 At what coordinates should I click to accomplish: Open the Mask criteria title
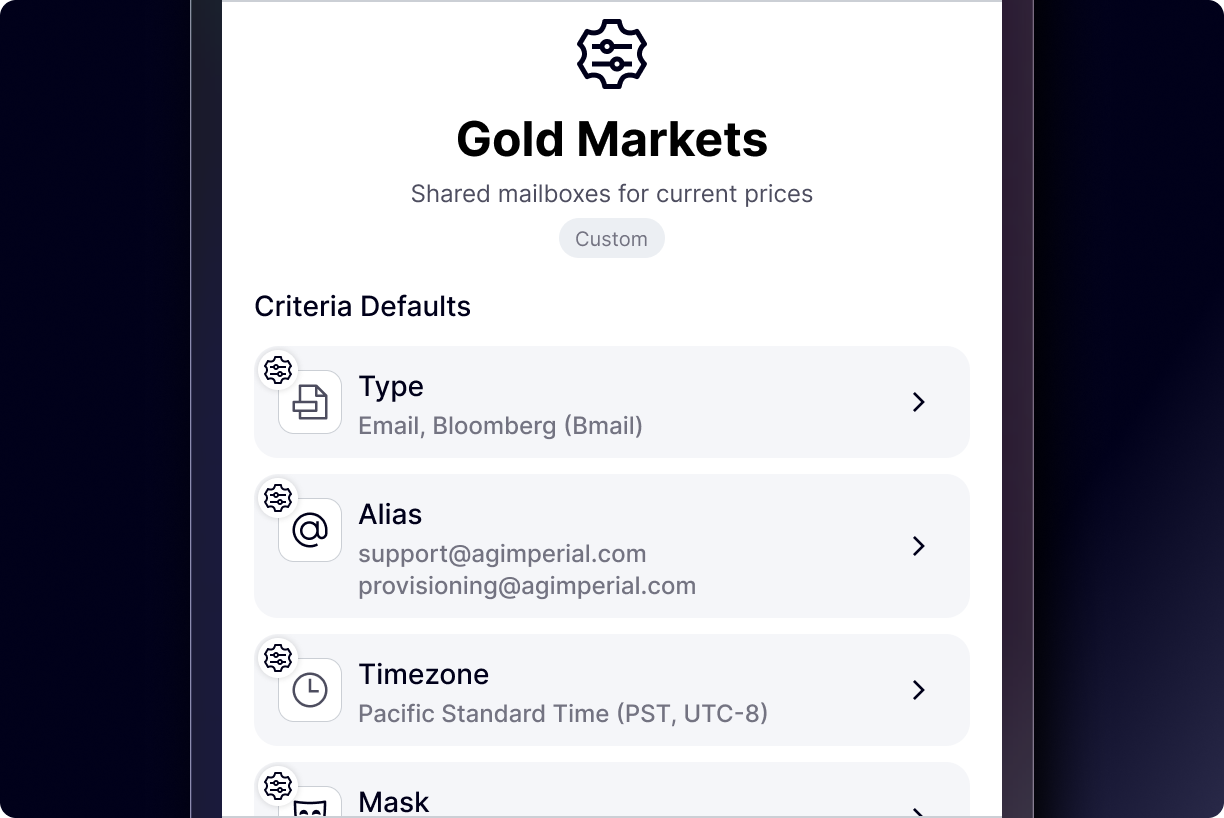pos(393,802)
